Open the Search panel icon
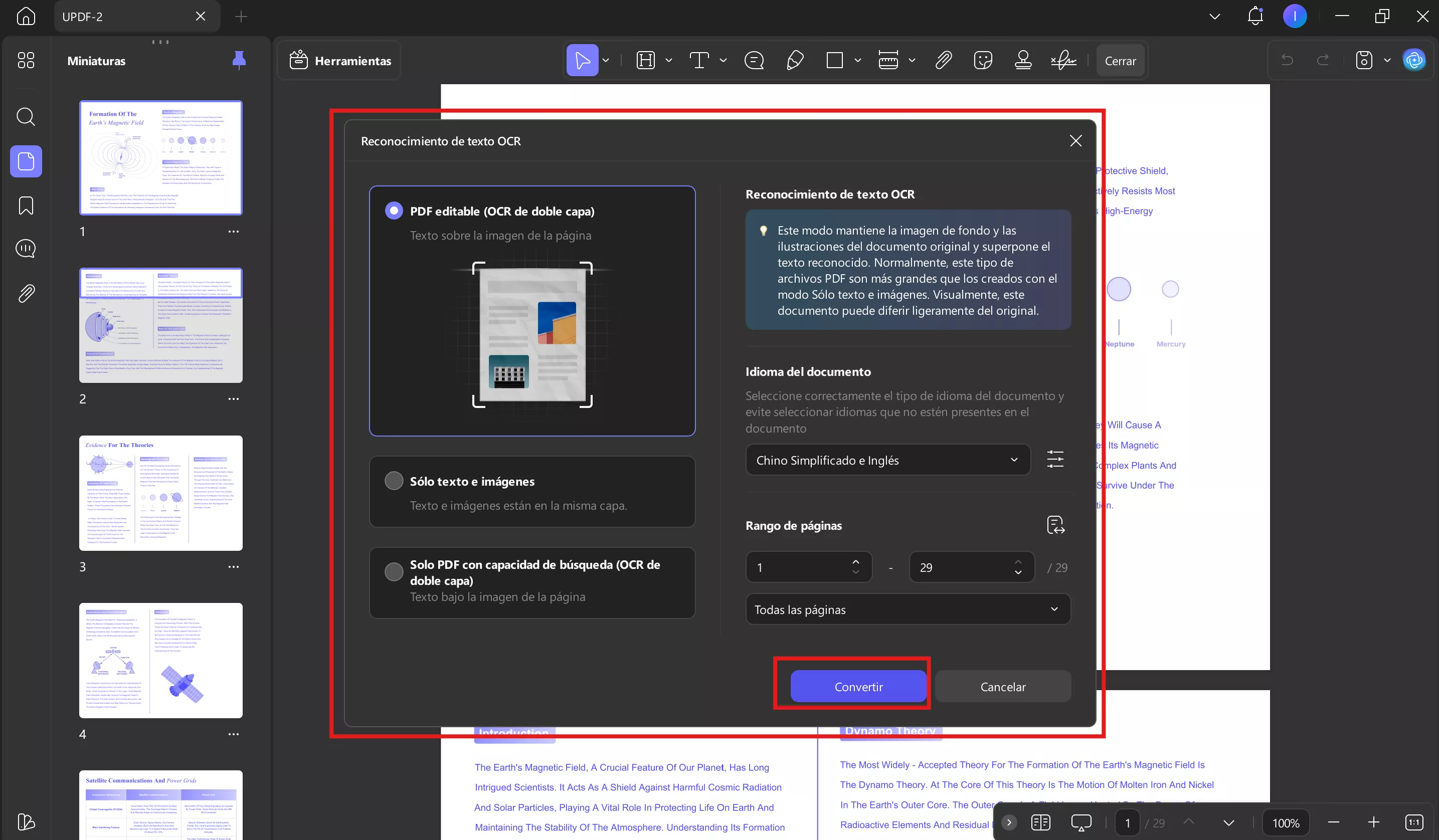Screen dimensions: 1439x840 26,116
